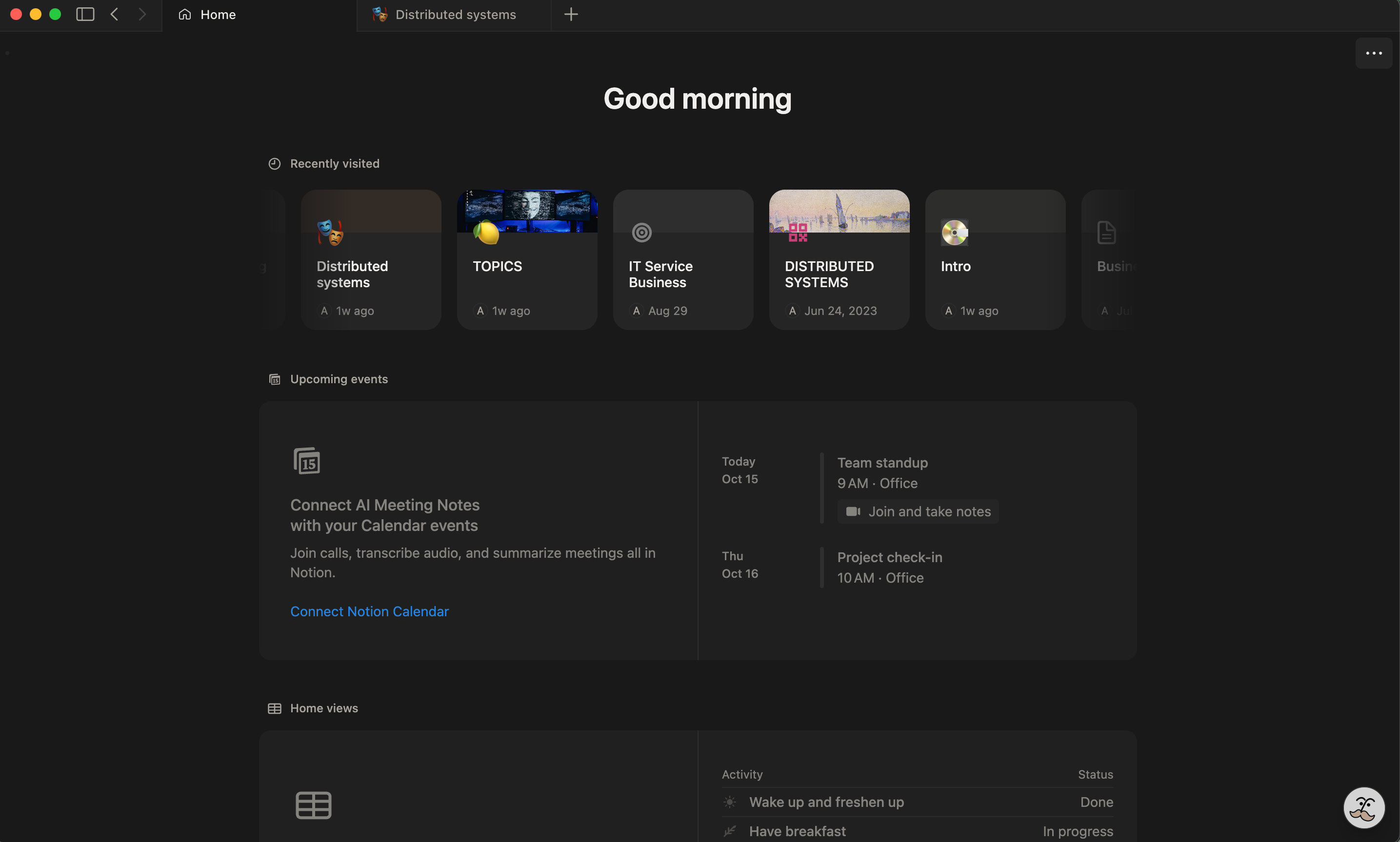Click the Home views table icon
The width and height of the screenshot is (1400, 842).
click(274, 709)
